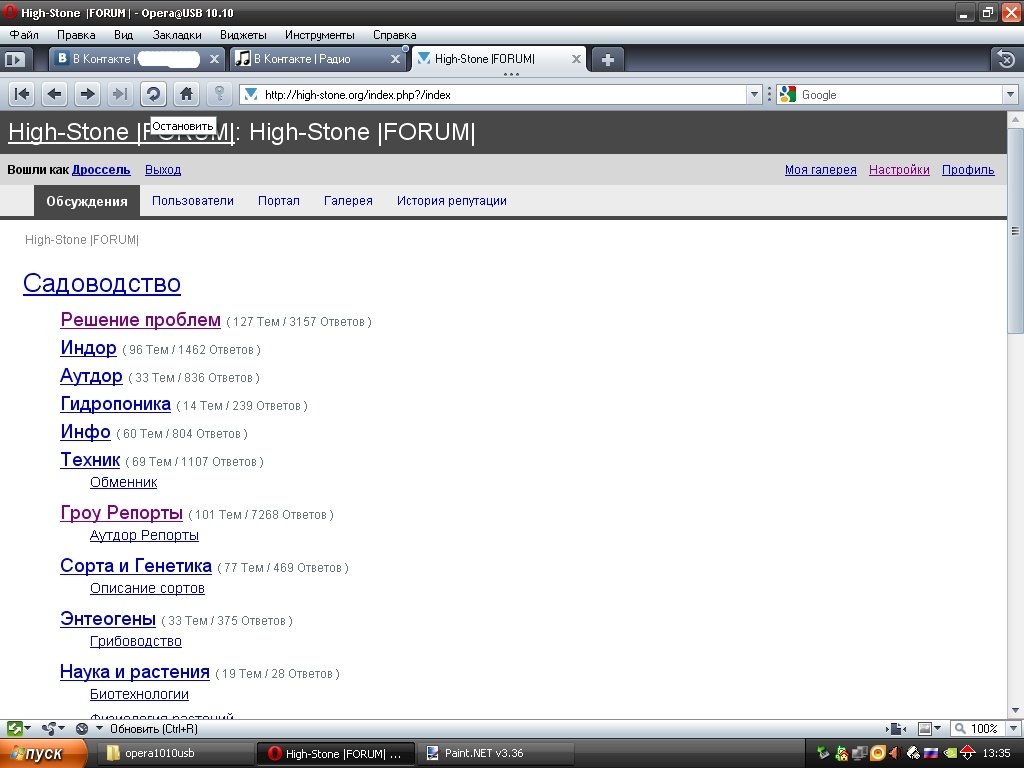
Task: Switch to the Пользователи forum tab
Action: [193, 200]
